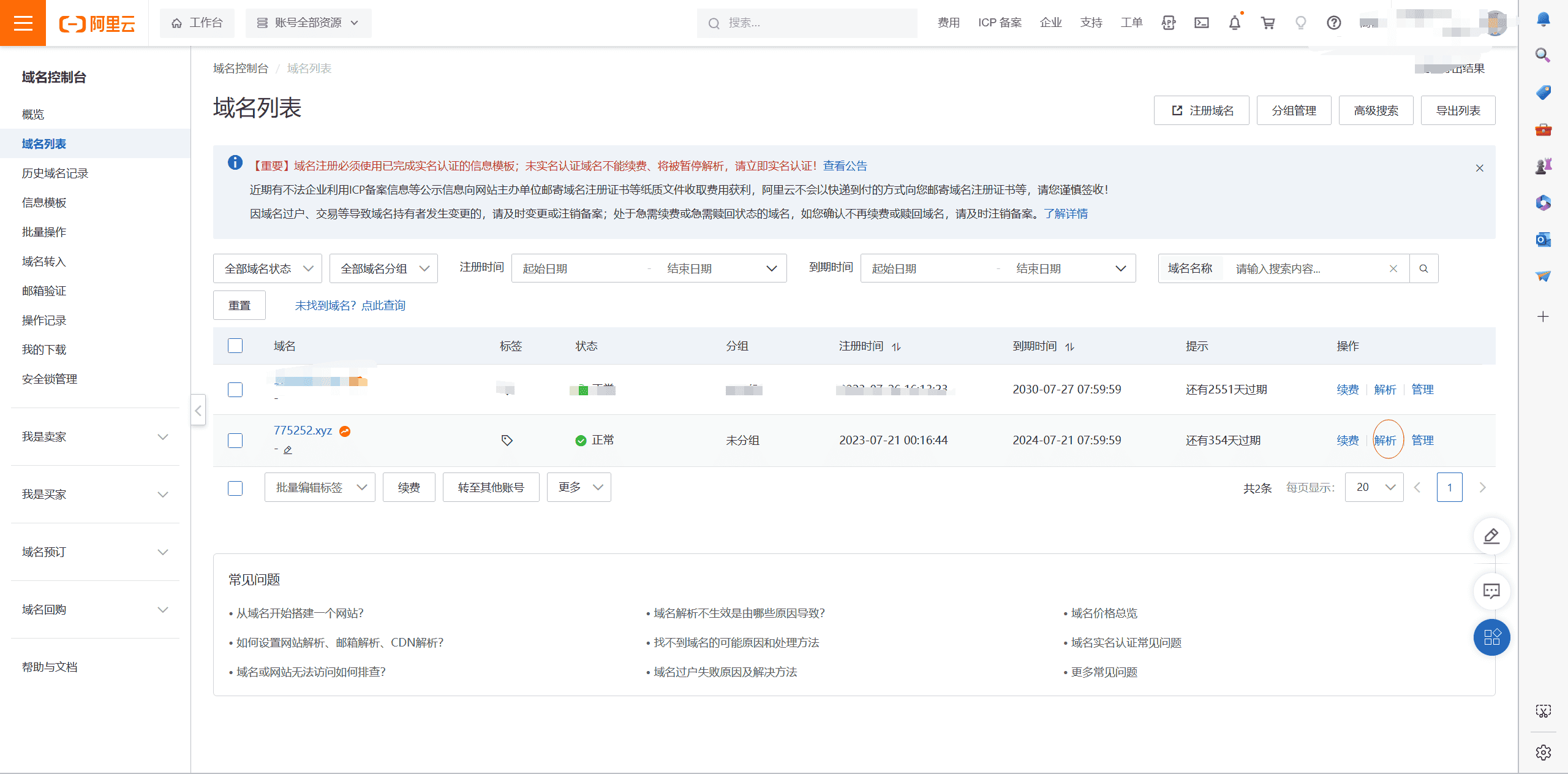Click the tag icon for 775252.xyz
The image size is (1568, 774).
click(x=507, y=440)
